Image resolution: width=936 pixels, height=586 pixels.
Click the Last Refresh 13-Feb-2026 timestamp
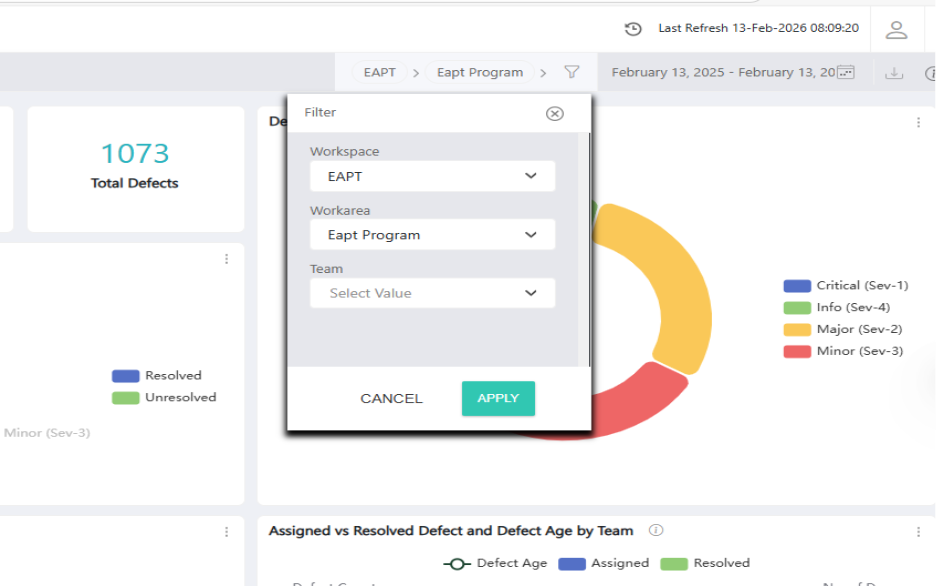[x=758, y=28]
